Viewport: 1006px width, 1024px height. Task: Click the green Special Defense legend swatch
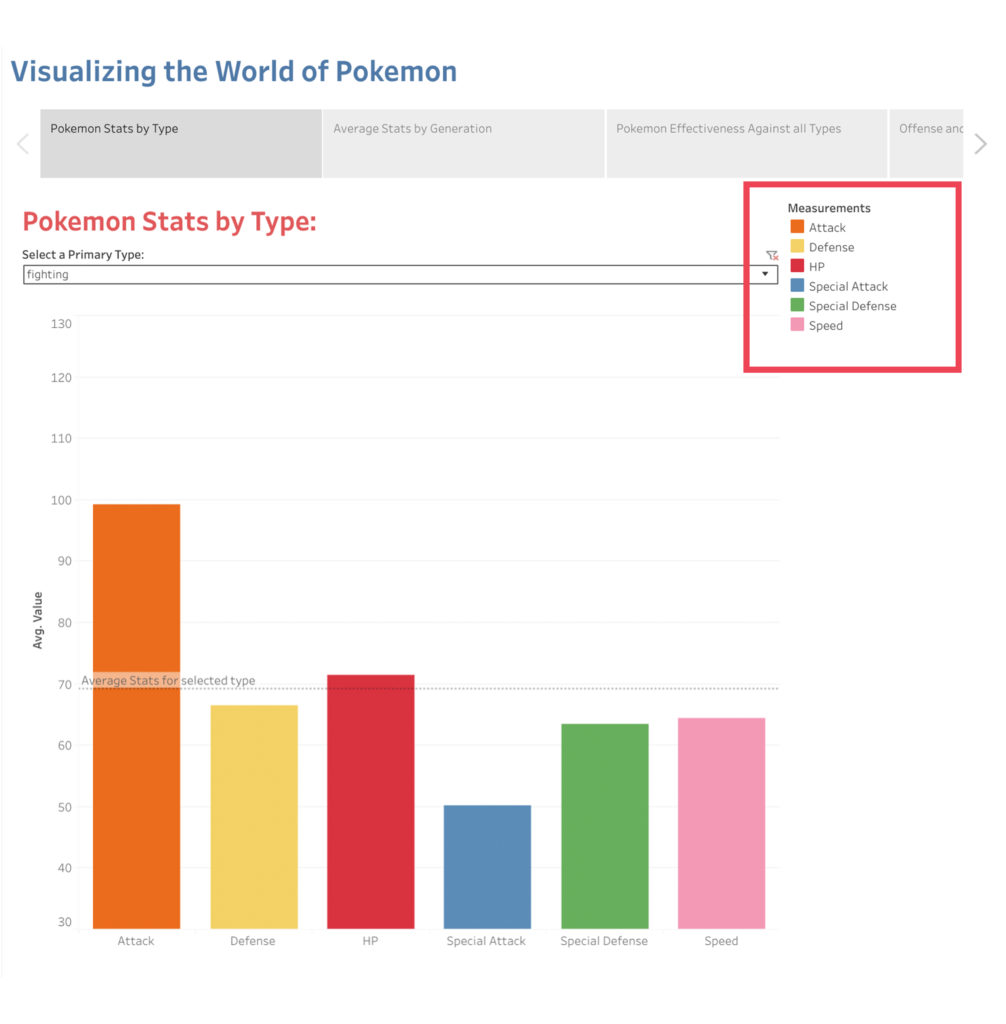[797, 306]
